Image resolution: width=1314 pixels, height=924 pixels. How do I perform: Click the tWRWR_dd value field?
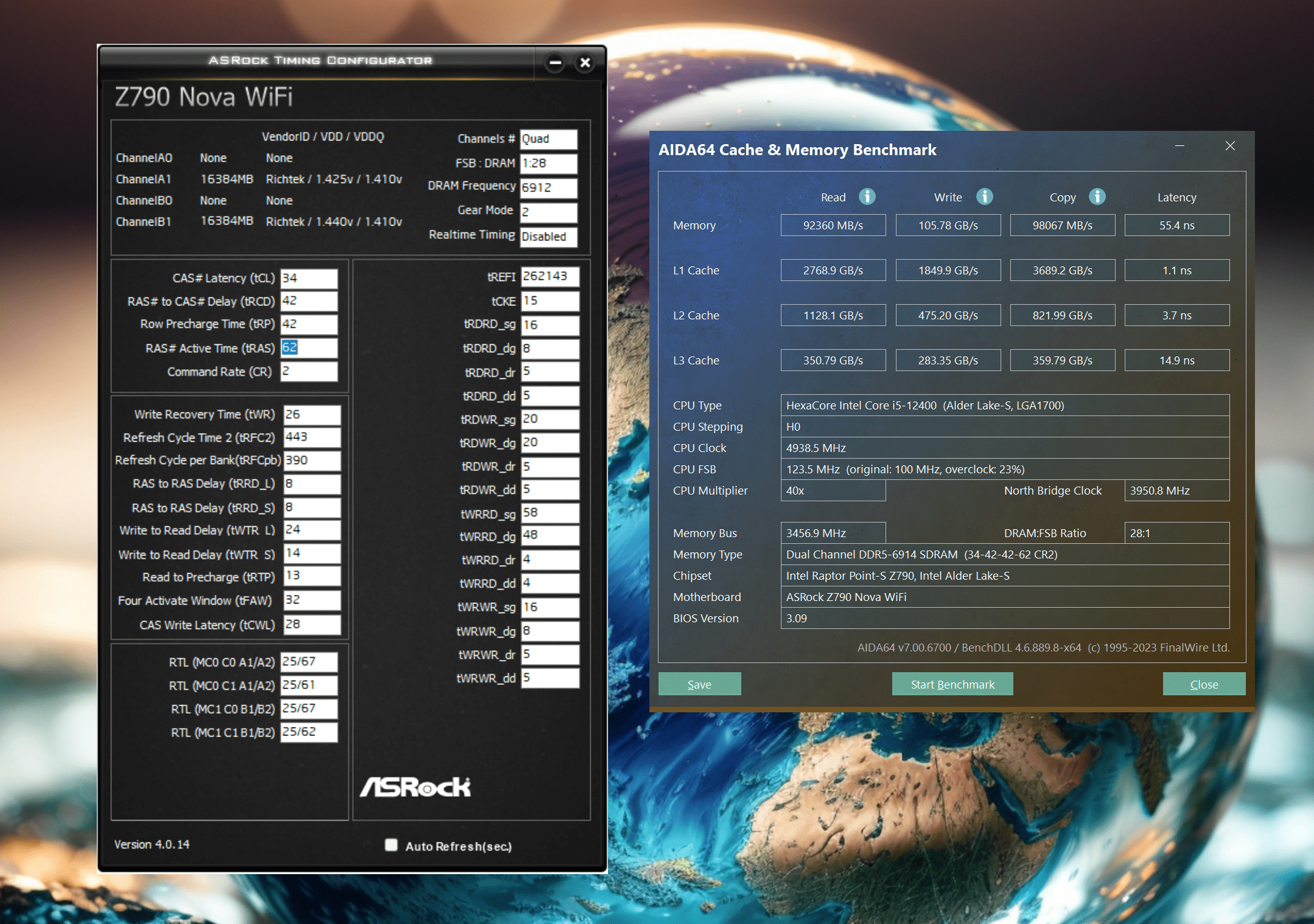(550, 678)
